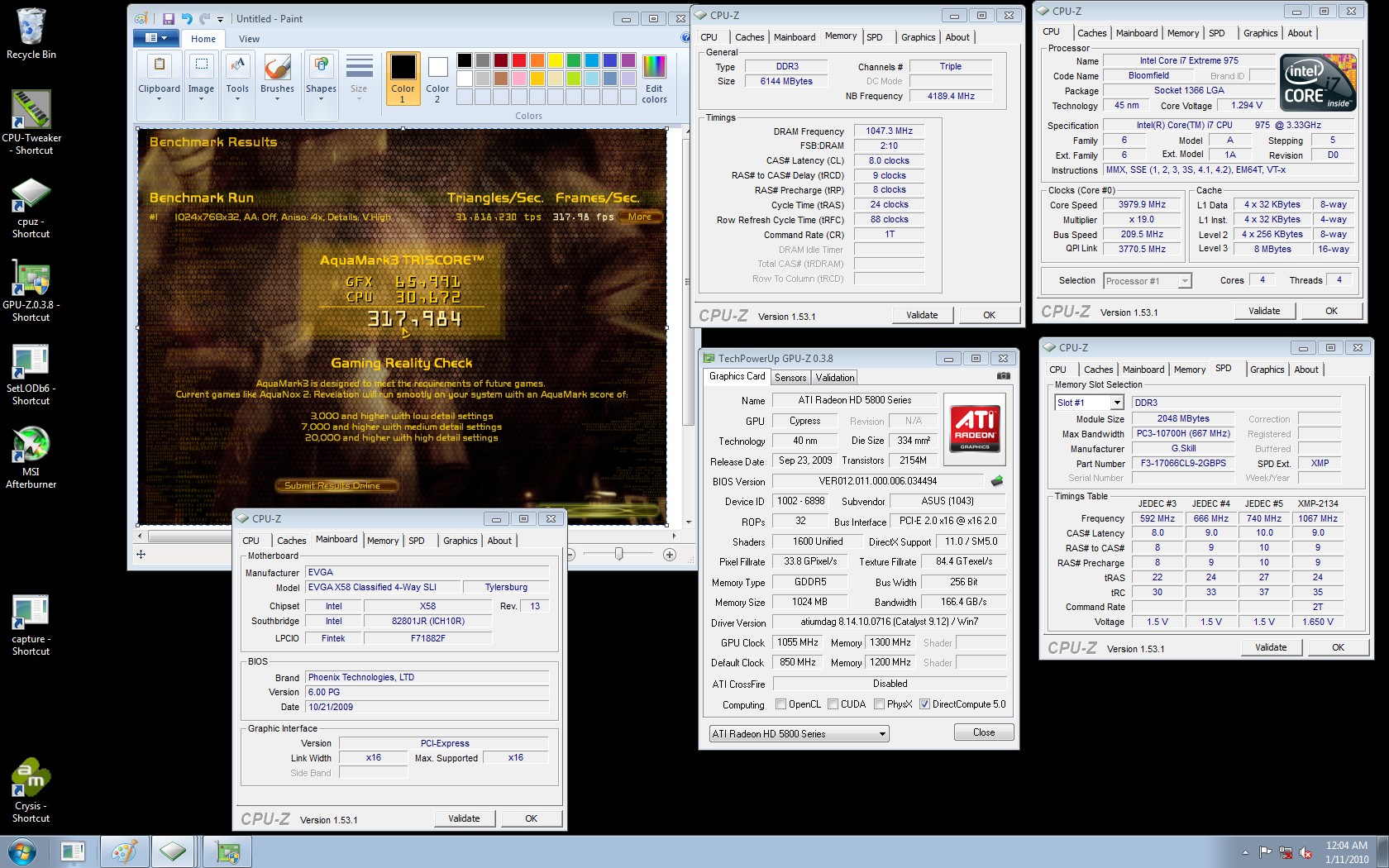Toggle the DirectCompute 5.0 checkbox
Screen dimensions: 1389x868
(x=924, y=704)
